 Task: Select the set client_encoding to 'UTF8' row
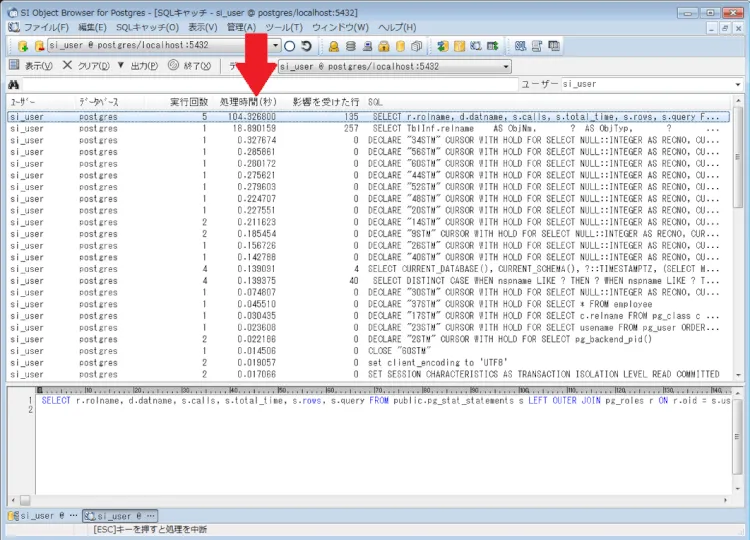[x=368, y=363]
